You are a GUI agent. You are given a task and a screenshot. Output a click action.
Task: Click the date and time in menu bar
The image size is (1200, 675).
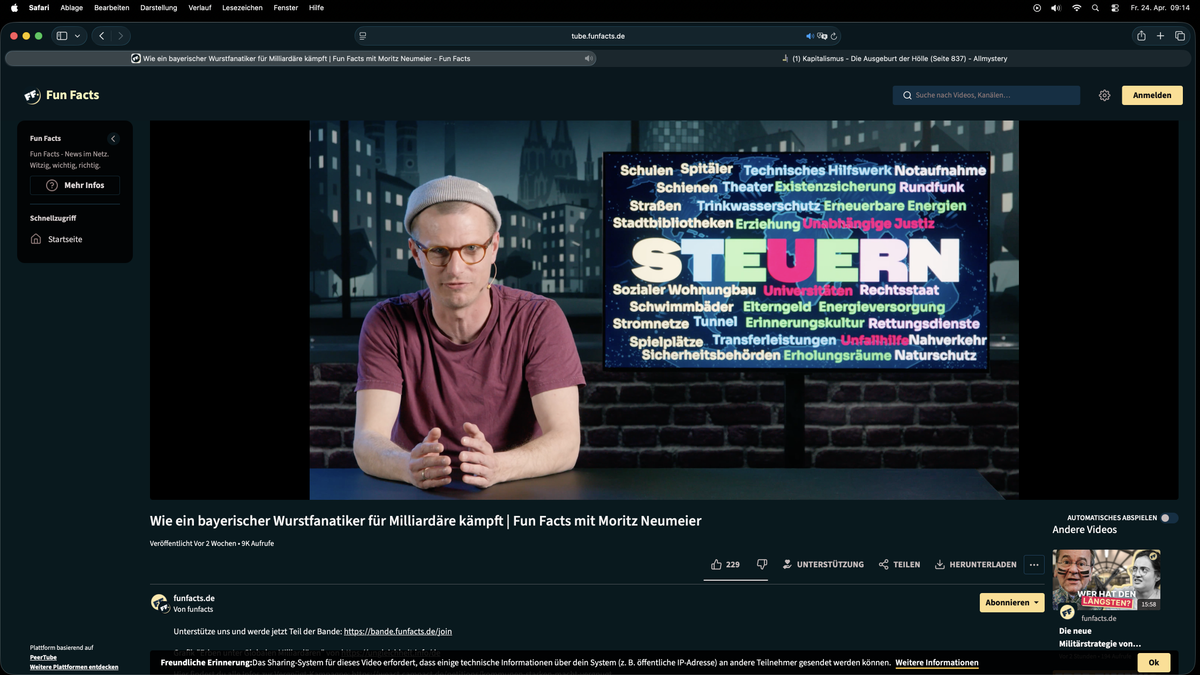tap(1162, 7)
